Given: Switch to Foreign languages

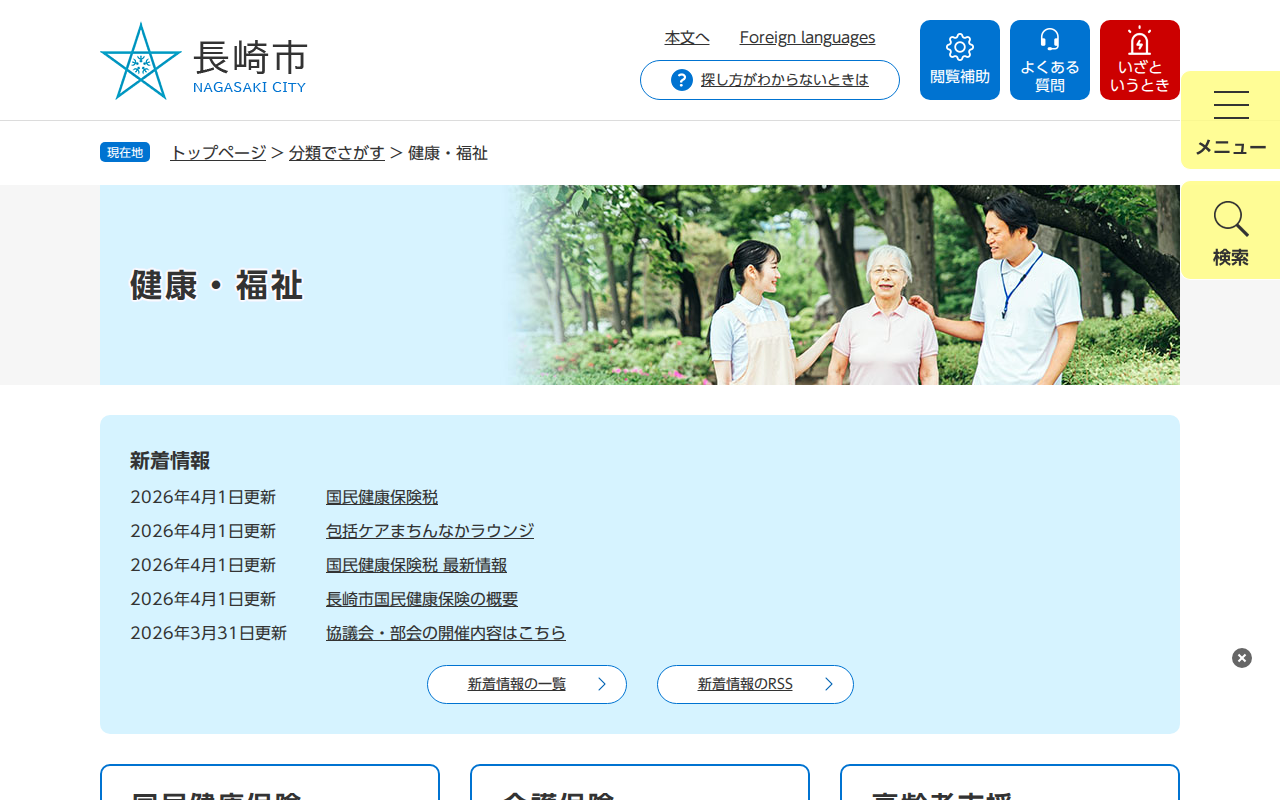Looking at the screenshot, I should pos(807,37).
